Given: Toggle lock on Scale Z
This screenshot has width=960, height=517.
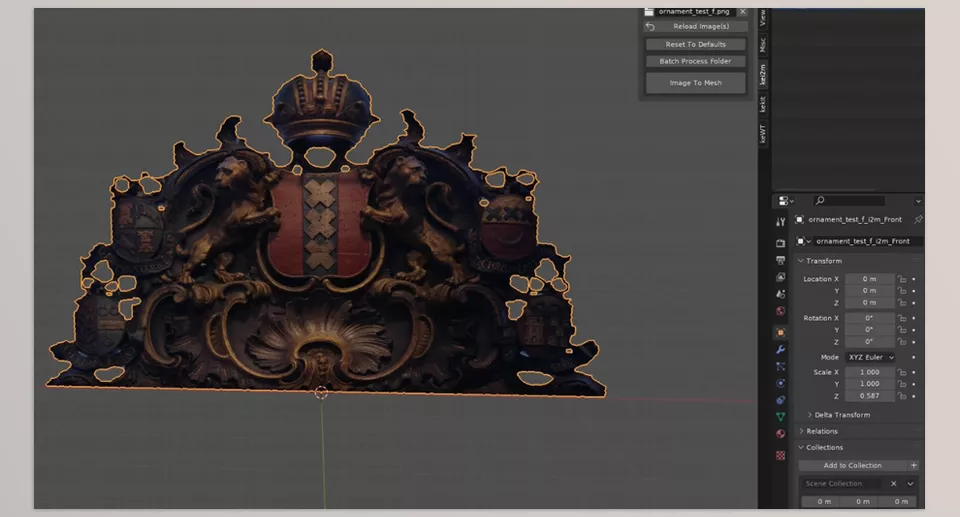Looking at the screenshot, I should click(902, 396).
